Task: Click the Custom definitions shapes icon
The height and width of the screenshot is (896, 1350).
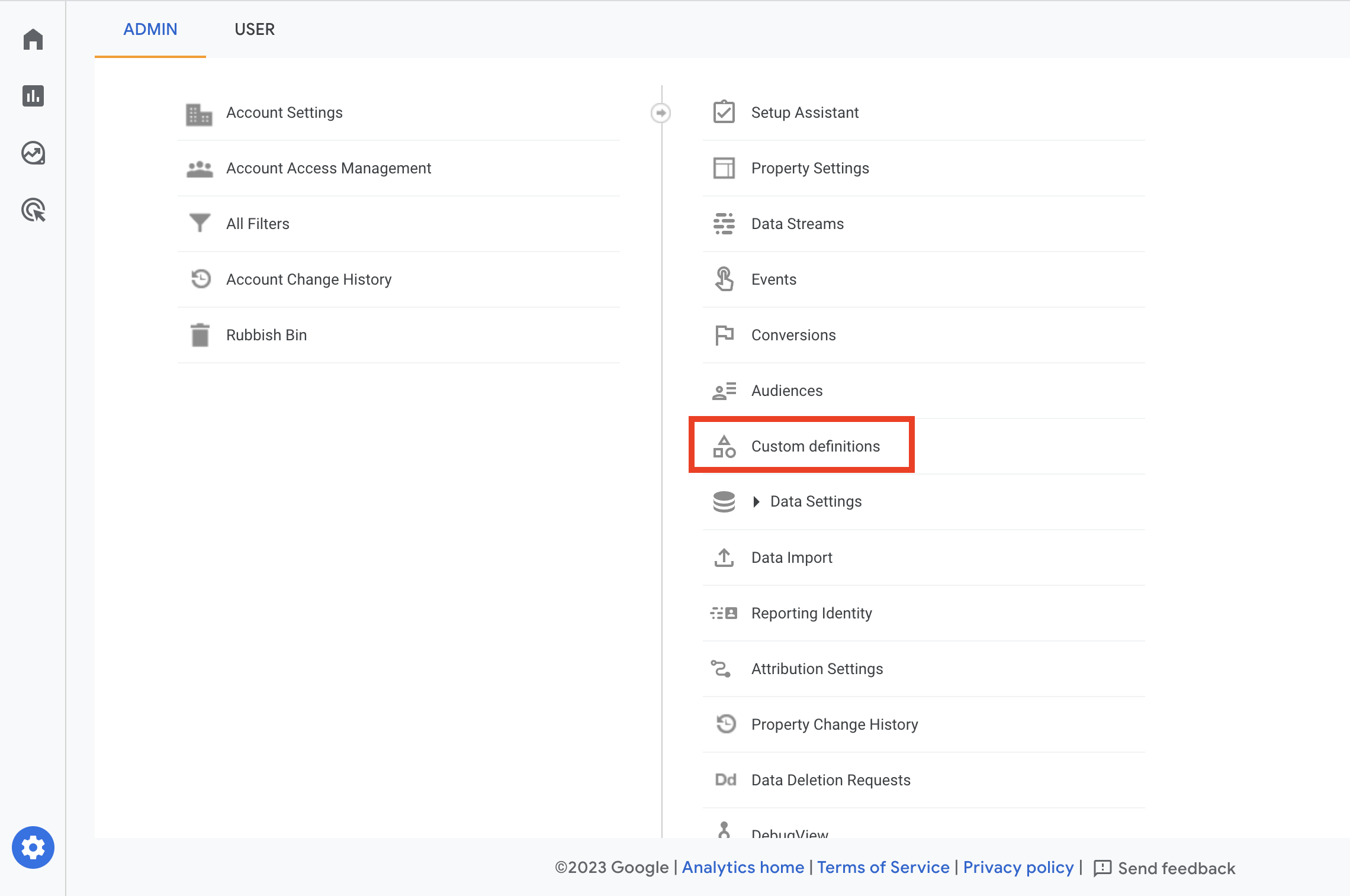Action: [x=724, y=446]
